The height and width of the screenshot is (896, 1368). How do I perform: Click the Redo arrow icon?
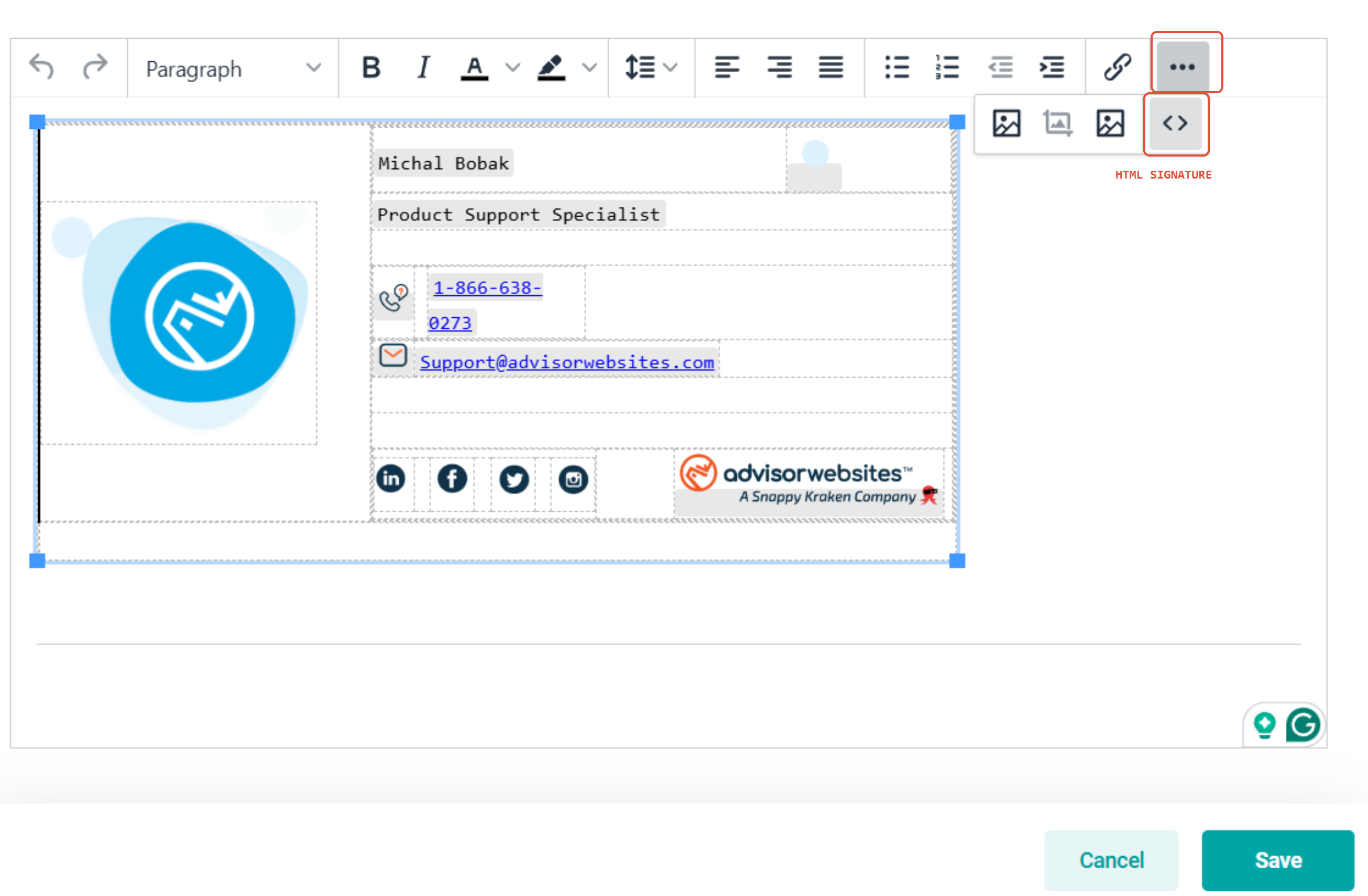pyautogui.click(x=95, y=67)
